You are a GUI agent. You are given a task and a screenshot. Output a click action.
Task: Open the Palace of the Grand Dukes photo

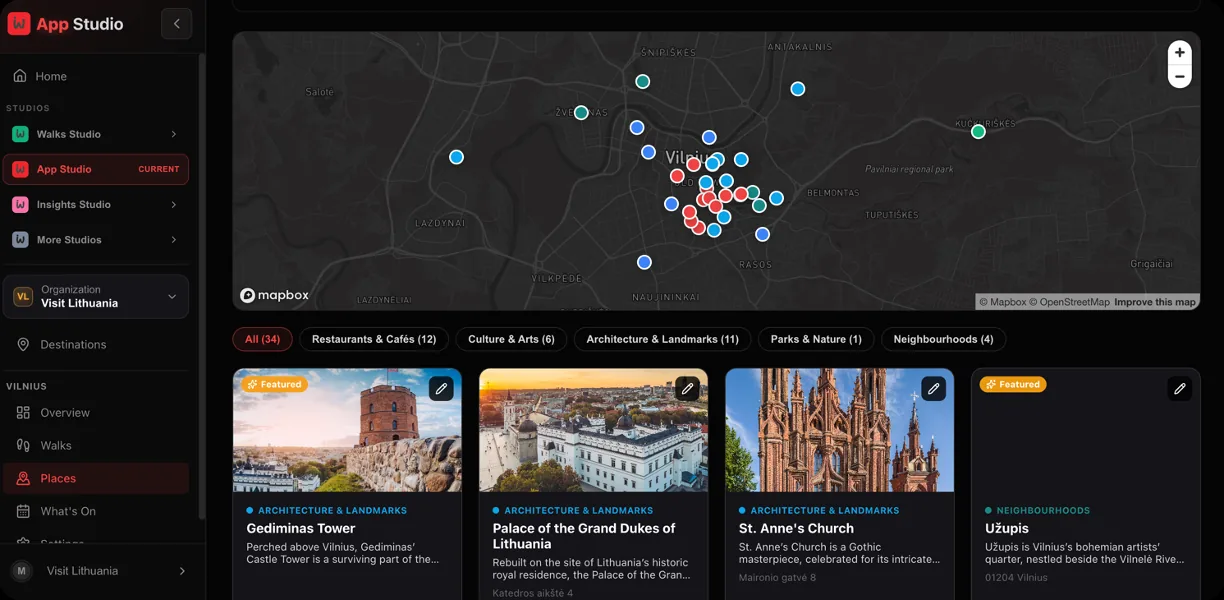pos(593,430)
